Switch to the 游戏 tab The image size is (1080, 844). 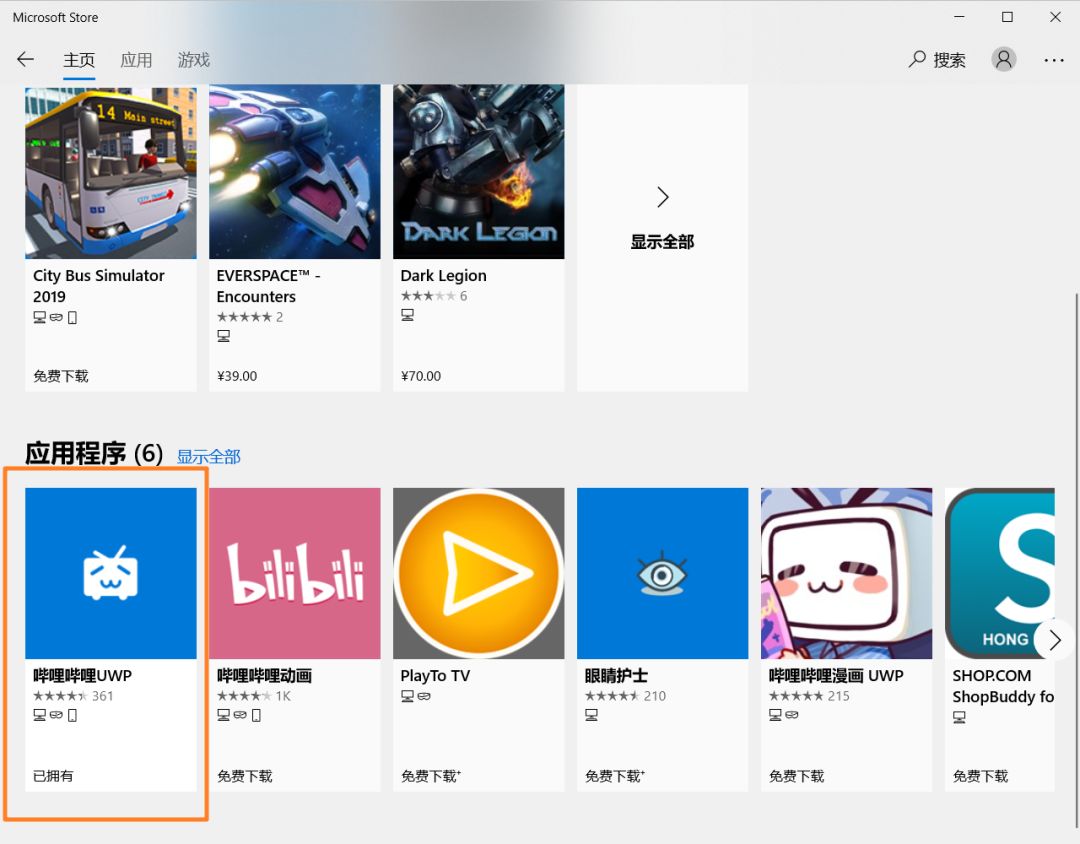click(x=194, y=60)
